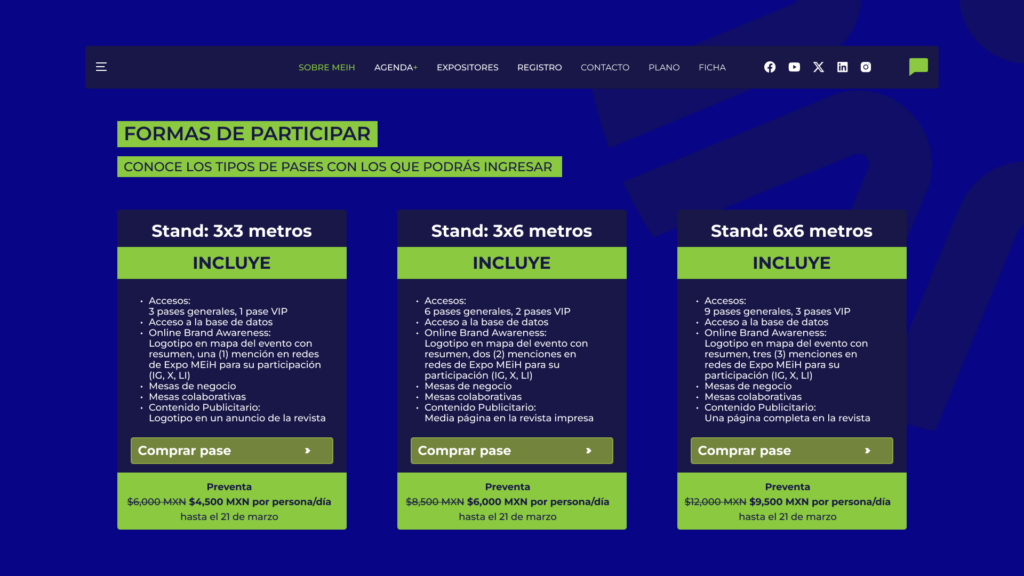Click the Stand: 3x3 metros card title
This screenshot has height=576, width=1024.
pyautogui.click(x=232, y=231)
